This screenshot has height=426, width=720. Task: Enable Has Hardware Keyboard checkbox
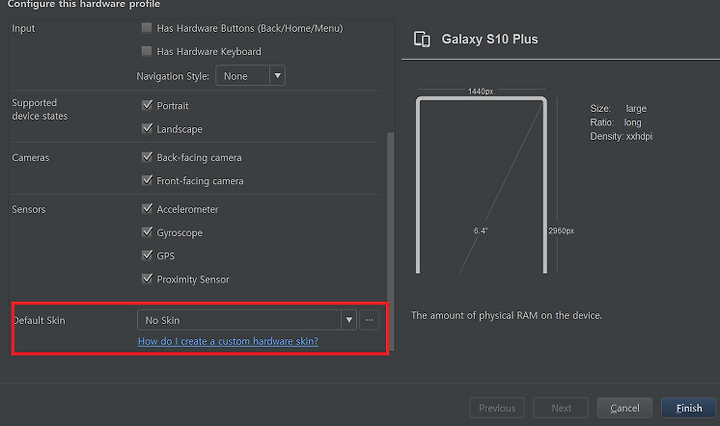pos(147,51)
